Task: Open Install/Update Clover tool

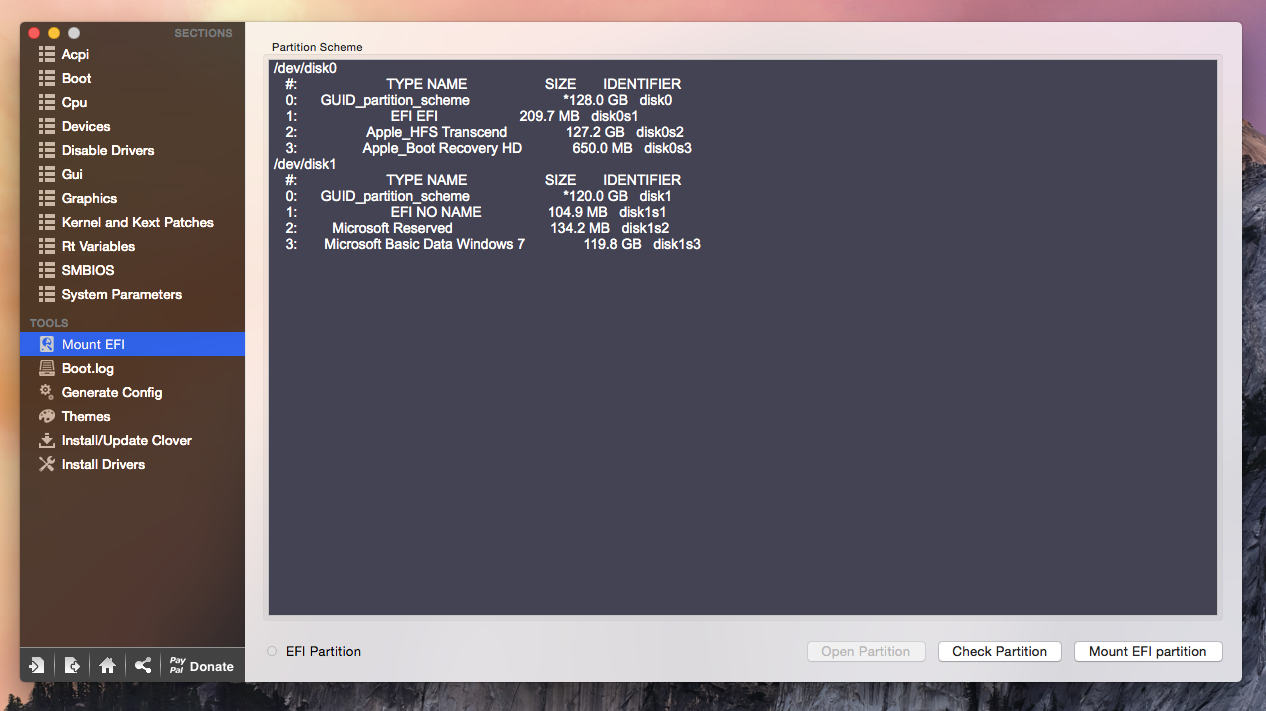Action: pos(132,440)
